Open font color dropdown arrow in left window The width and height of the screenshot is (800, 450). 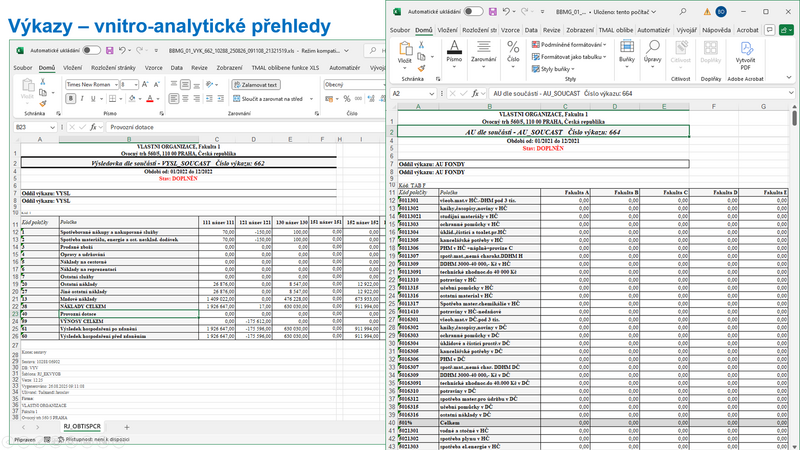(x=158, y=99)
